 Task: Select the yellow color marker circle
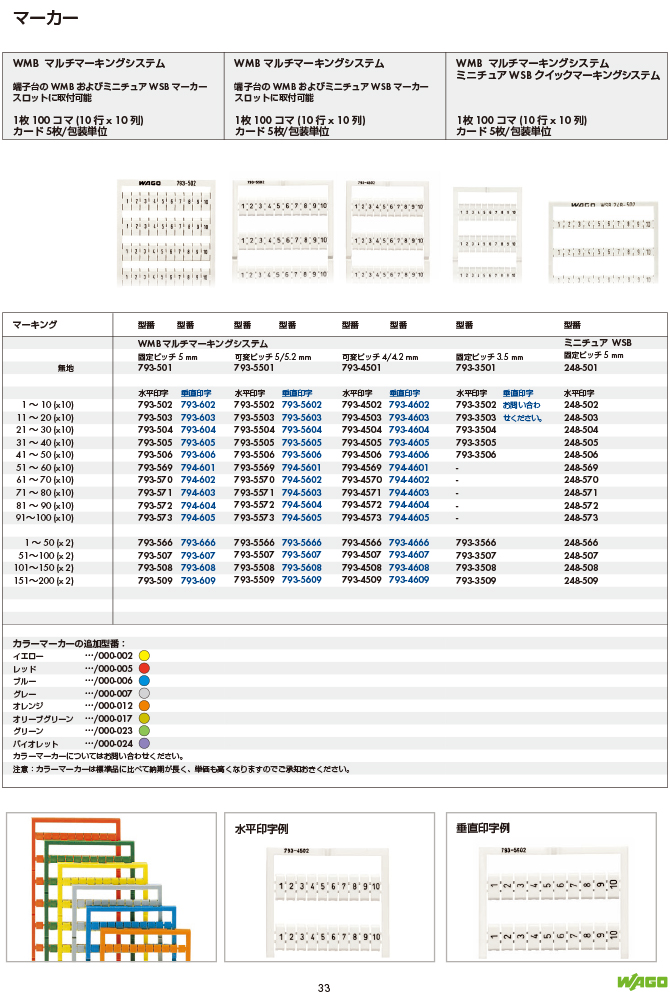pyautogui.click(x=144, y=655)
